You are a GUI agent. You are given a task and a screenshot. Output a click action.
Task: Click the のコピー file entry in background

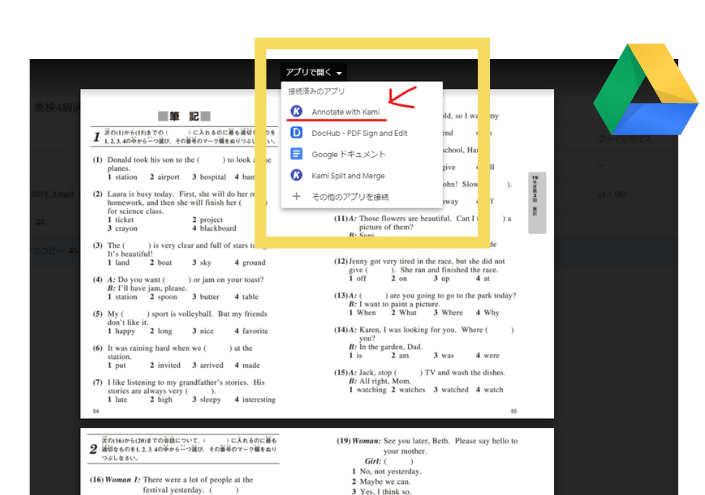pos(48,250)
